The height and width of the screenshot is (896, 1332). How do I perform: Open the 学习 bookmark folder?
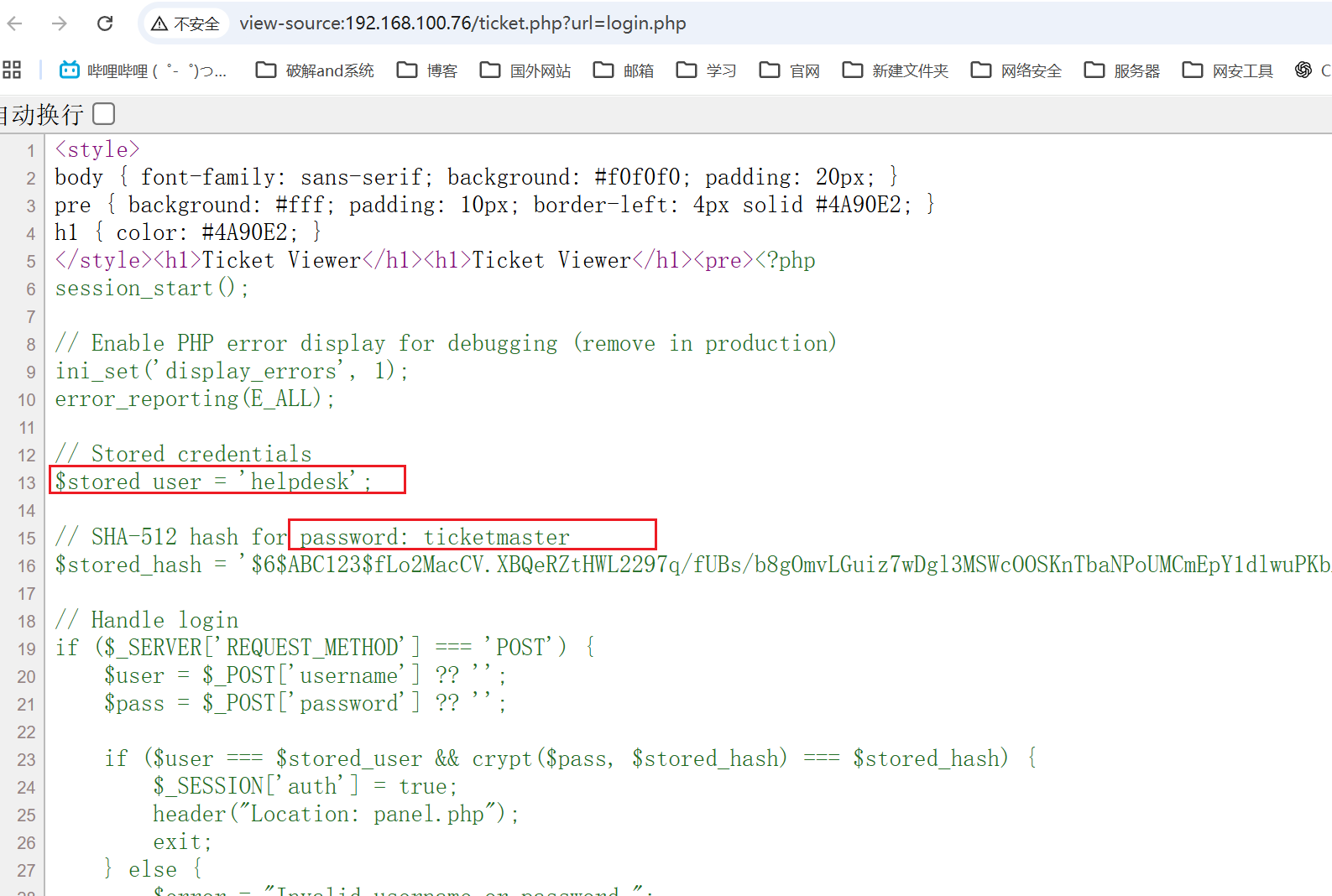(x=707, y=70)
